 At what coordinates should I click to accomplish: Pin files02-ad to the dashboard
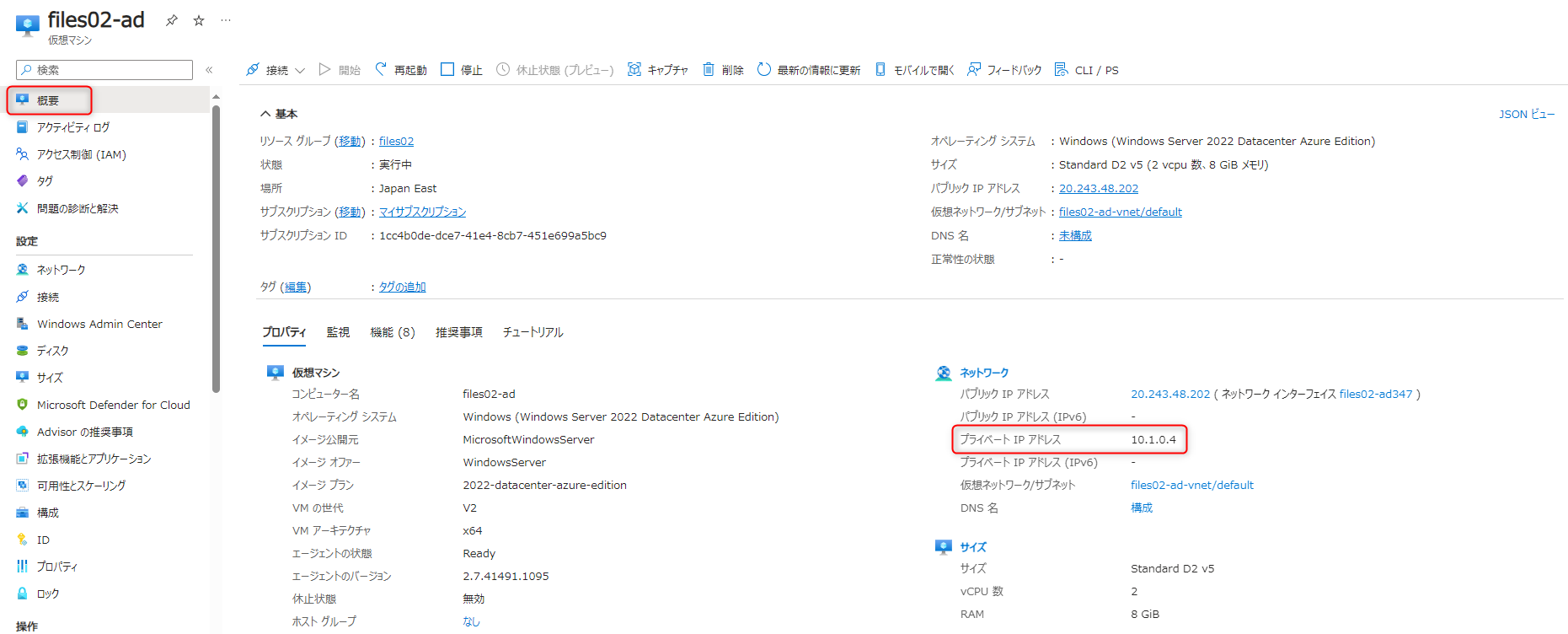tap(172, 20)
